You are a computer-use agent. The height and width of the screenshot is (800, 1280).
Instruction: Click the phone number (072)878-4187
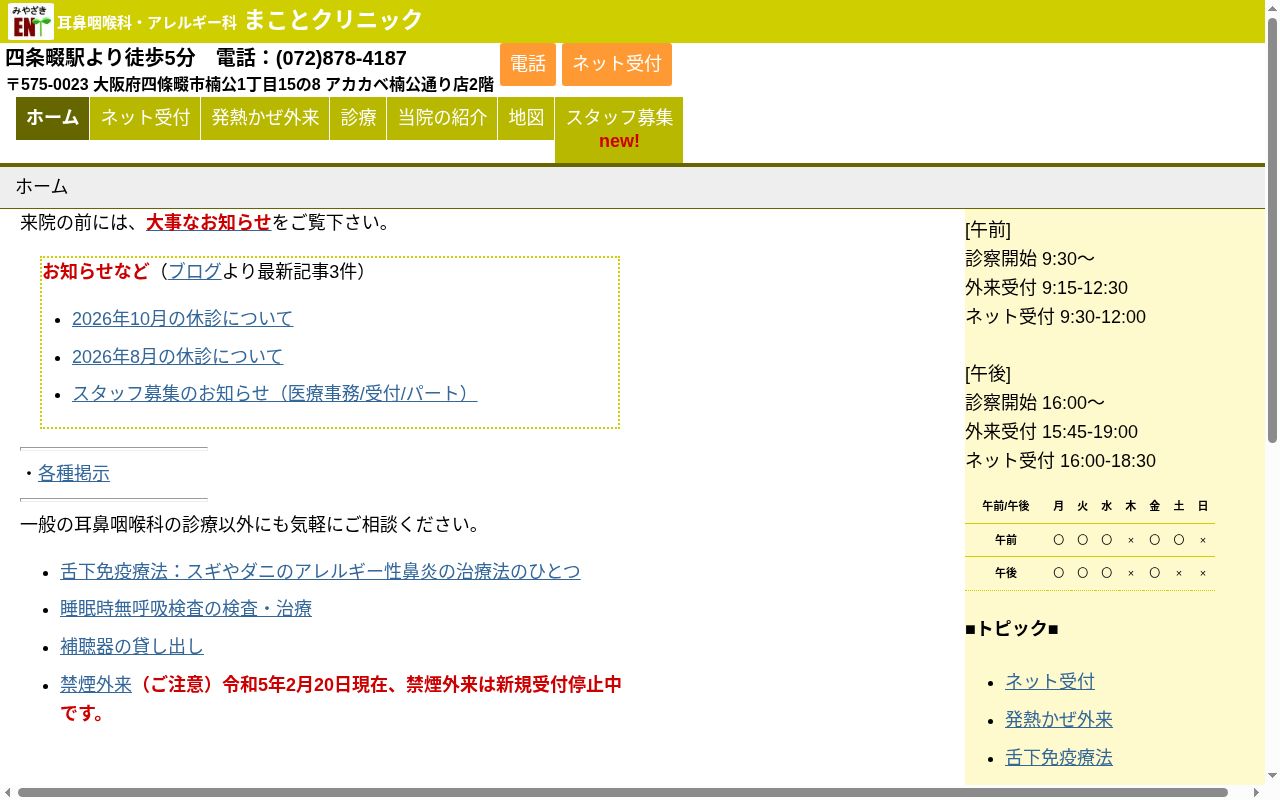tap(341, 58)
